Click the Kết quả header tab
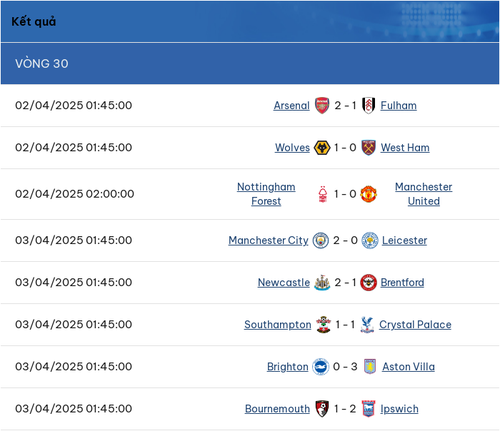The width and height of the screenshot is (500, 431). pos(34,22)
